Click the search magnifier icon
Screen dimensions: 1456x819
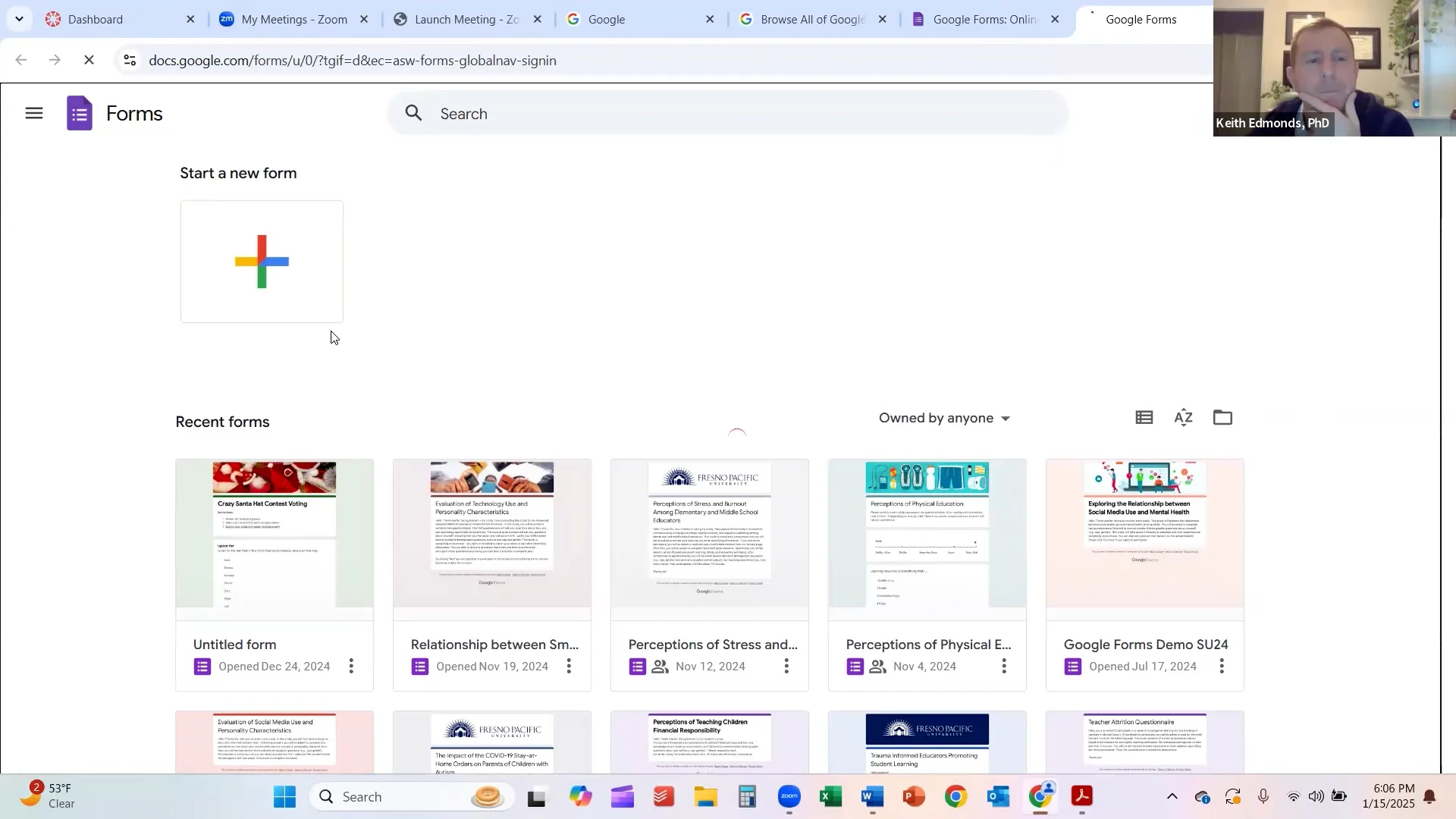[x=414, y=112]
